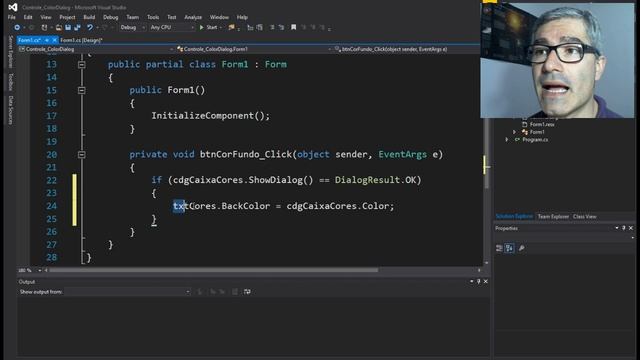This screenshot has width=640, height=360.
Task: Expand the Form1 node in Solution Explorer
Action: pos(514,132)
